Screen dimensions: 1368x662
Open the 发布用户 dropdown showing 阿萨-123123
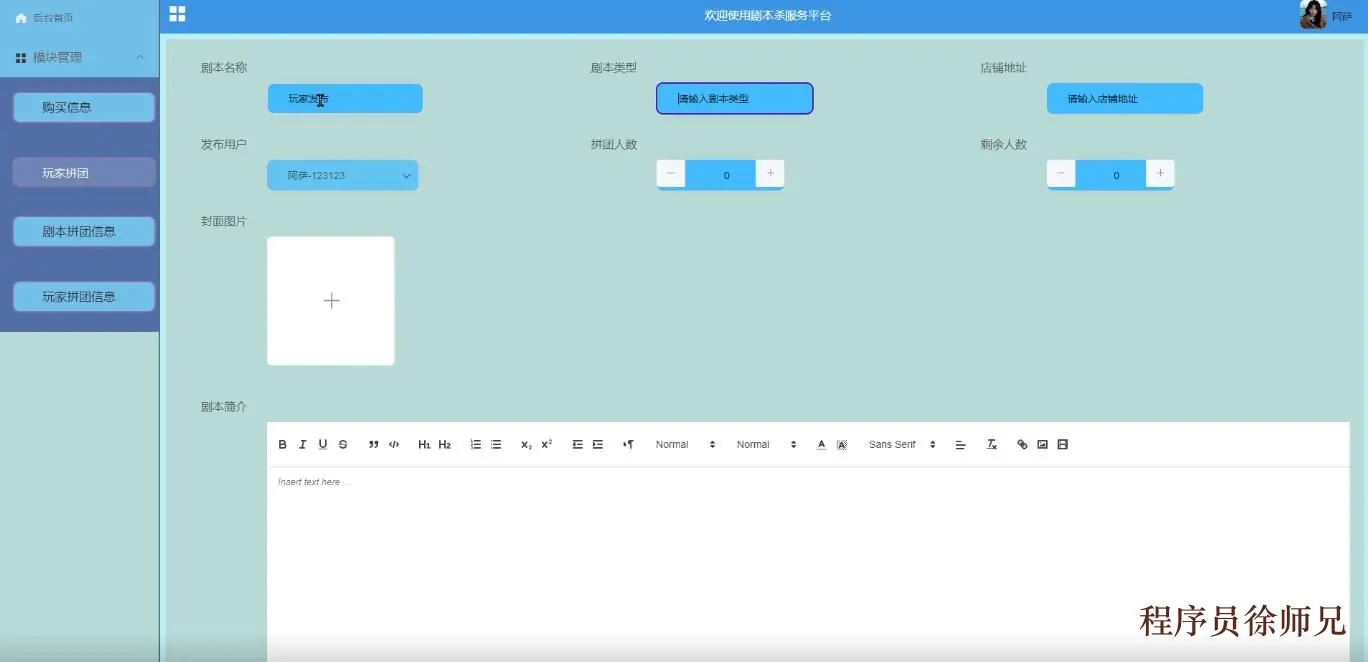tap(342, 175)
